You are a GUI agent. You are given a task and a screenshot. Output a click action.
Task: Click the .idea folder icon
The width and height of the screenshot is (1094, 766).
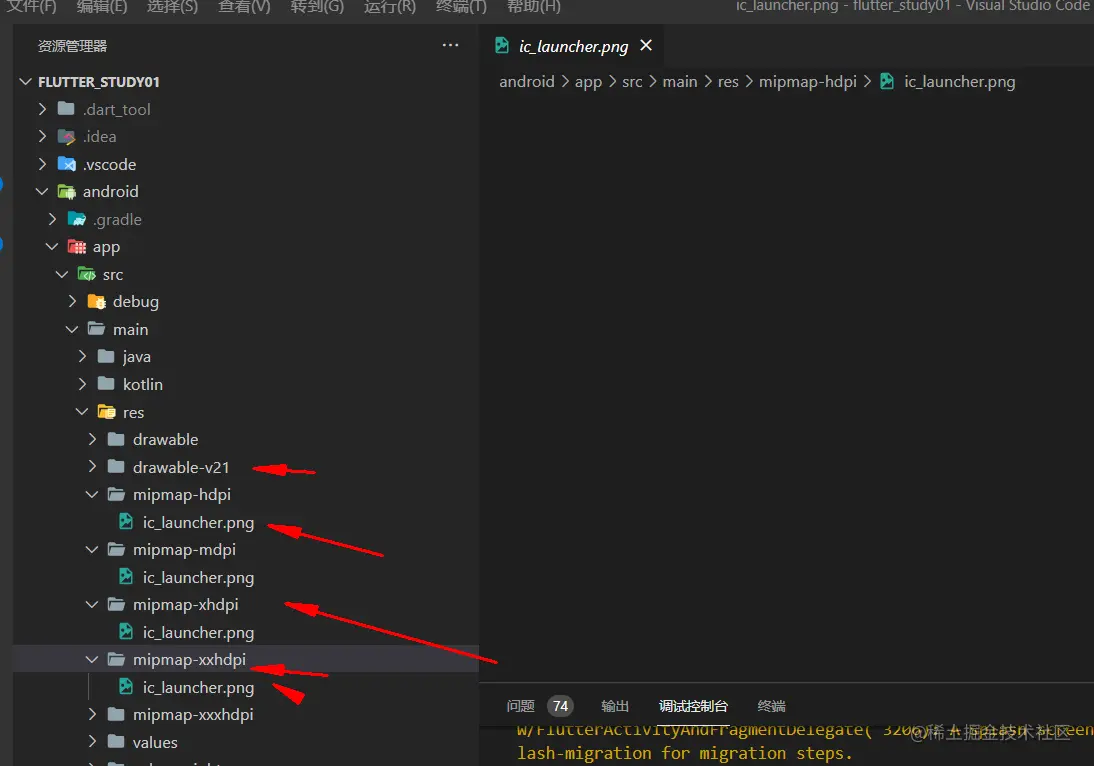[x=66, y=136]
